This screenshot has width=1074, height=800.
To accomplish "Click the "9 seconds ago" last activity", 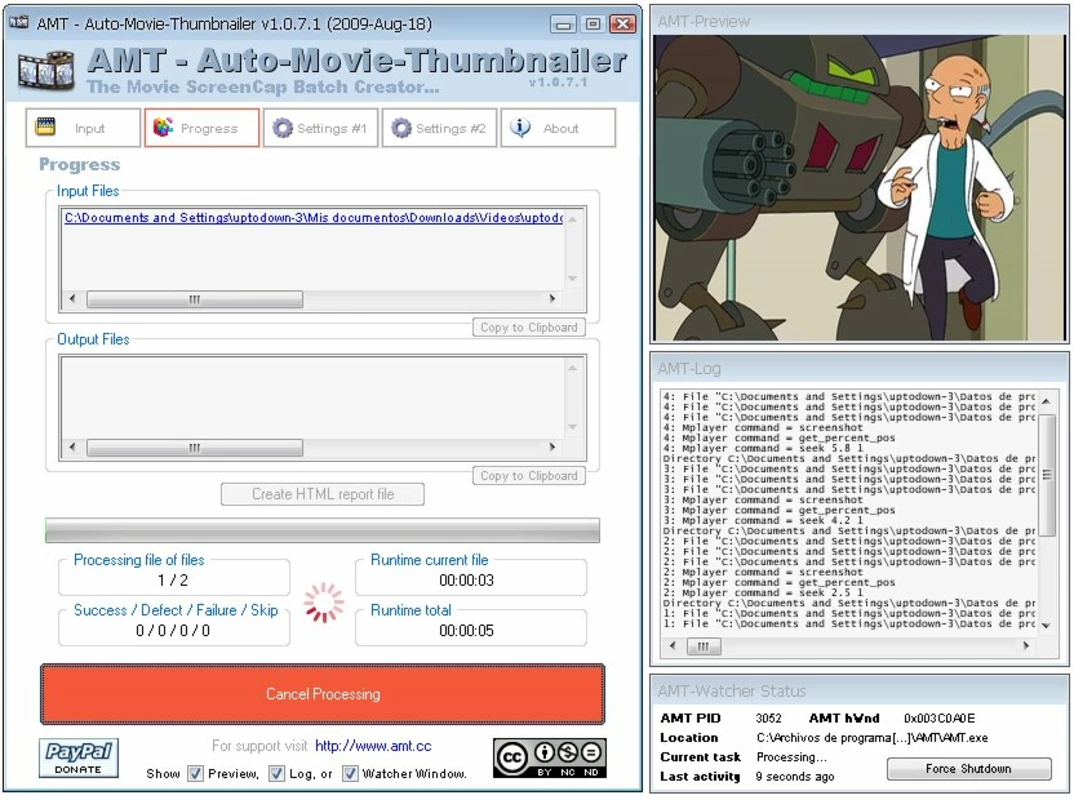I will pos(795,776).
